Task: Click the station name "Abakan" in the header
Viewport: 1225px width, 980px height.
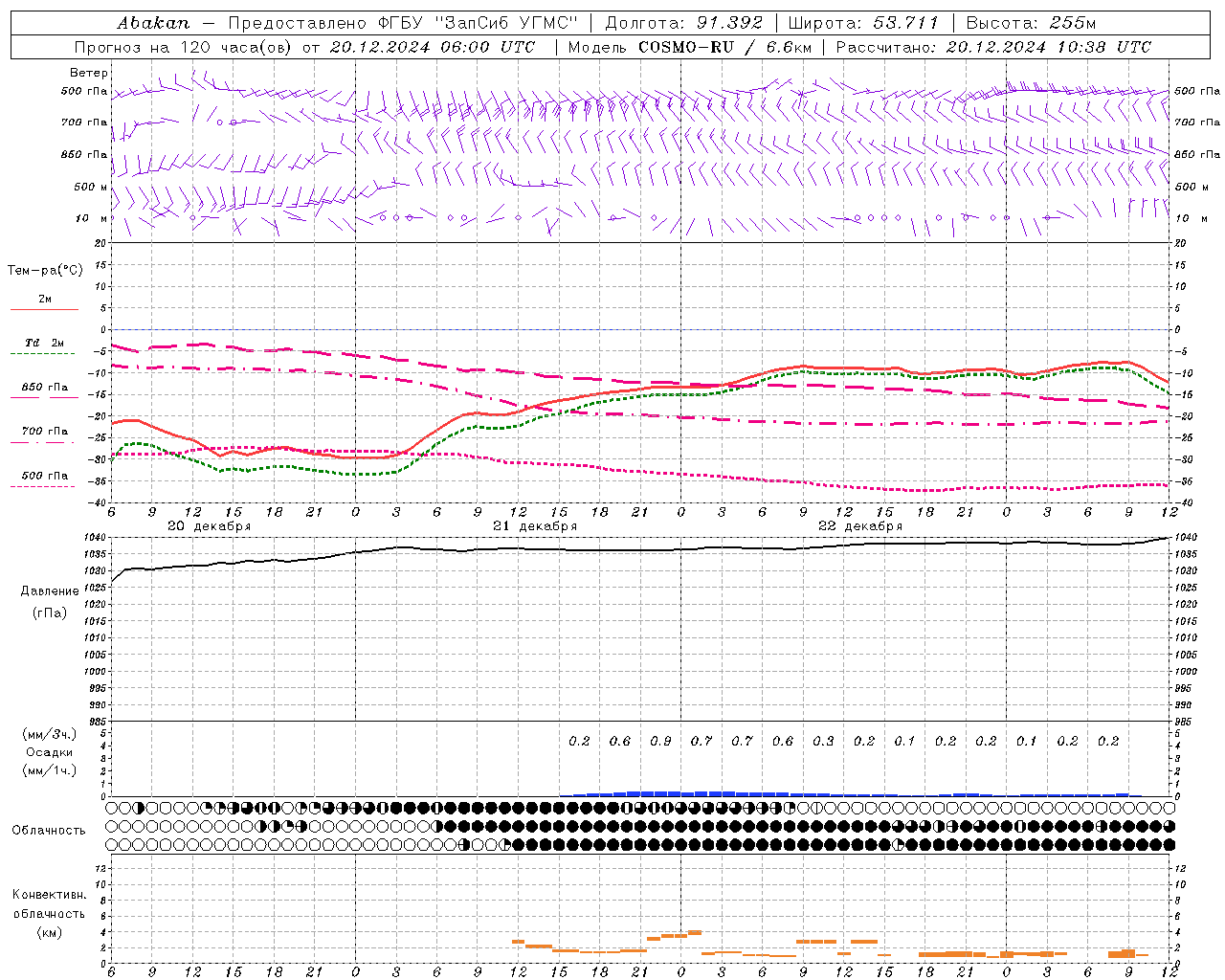Action: pyautogui.click(x=153, y=22)
